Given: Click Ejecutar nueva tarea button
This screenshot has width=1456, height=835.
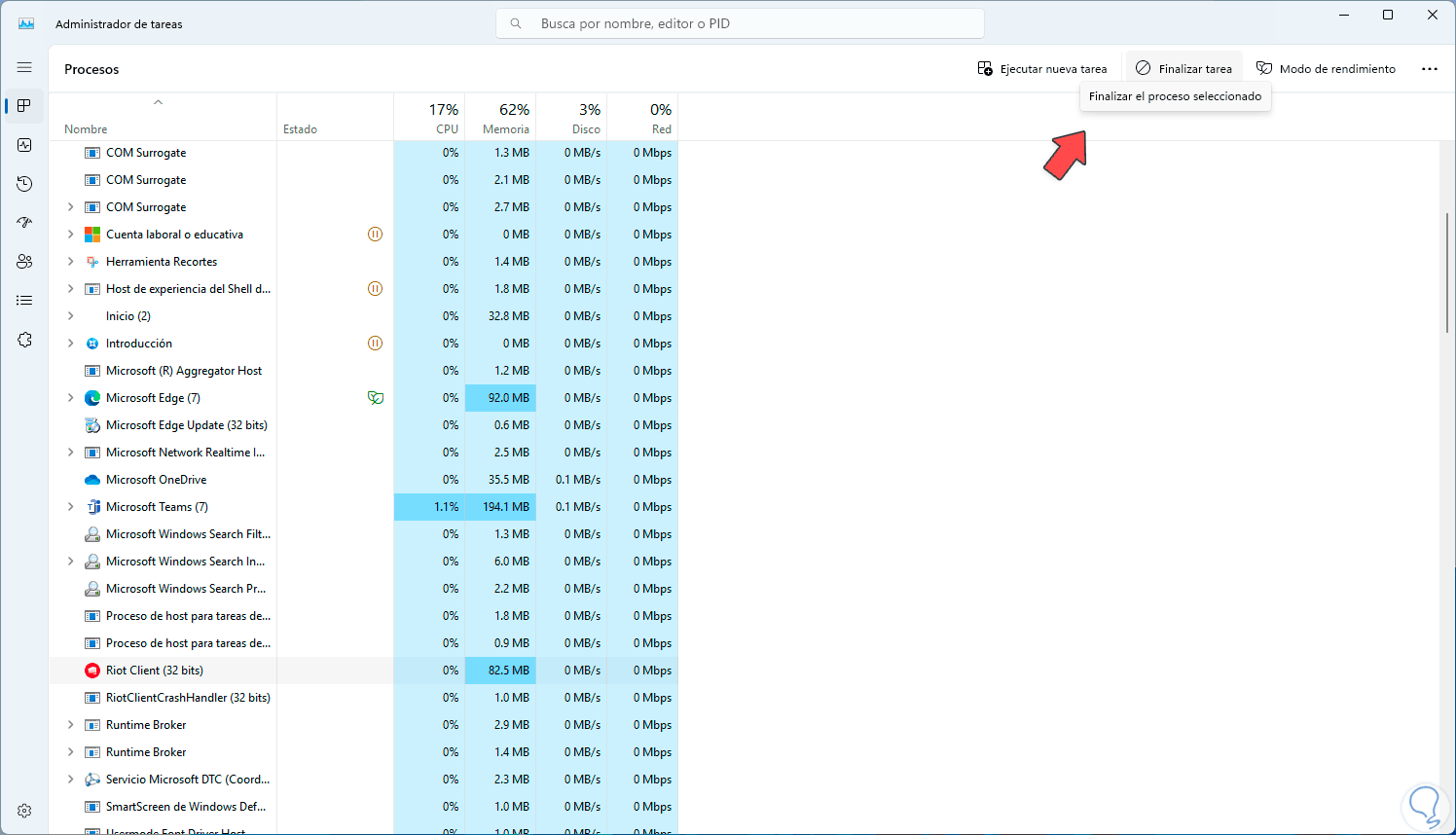Looking at the screenshot, I should point(1042,69).
